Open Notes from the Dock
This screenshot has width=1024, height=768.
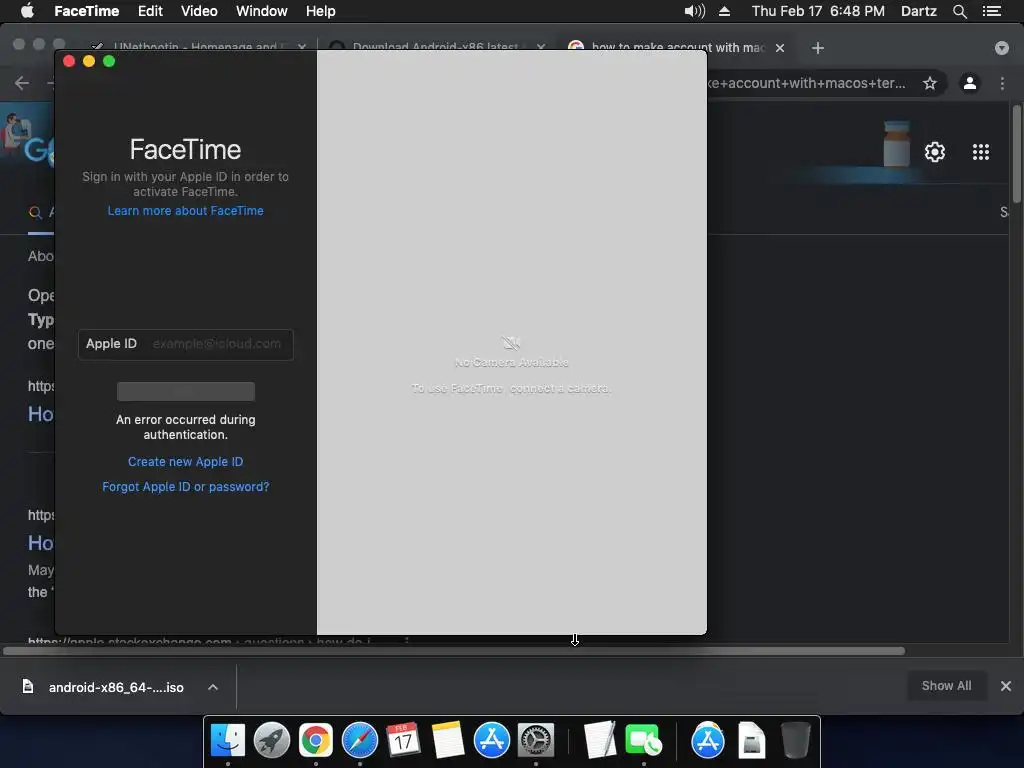(x=447, y=741)
